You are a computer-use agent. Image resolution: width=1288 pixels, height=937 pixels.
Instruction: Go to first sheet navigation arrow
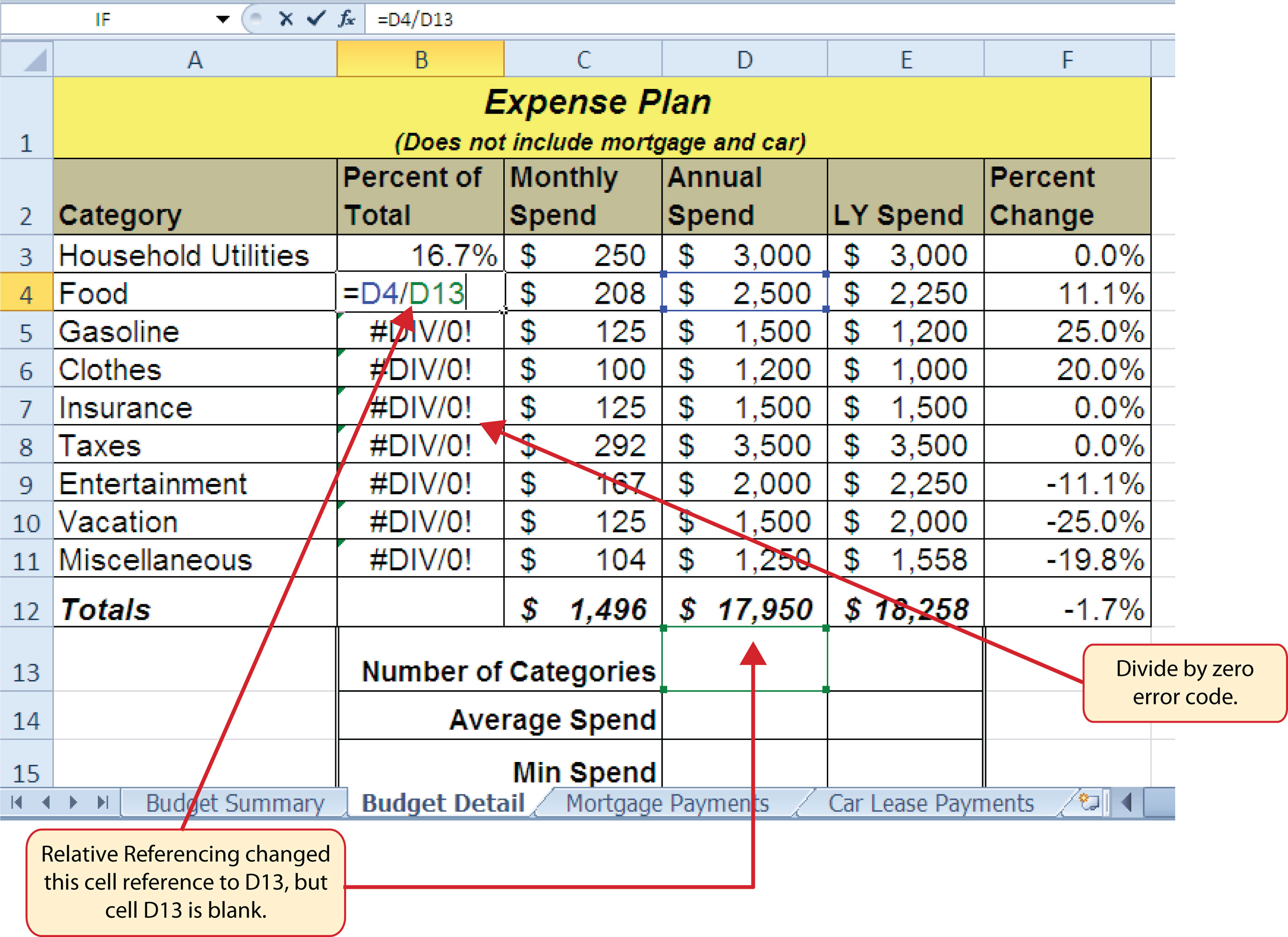(x=16, y=802)
